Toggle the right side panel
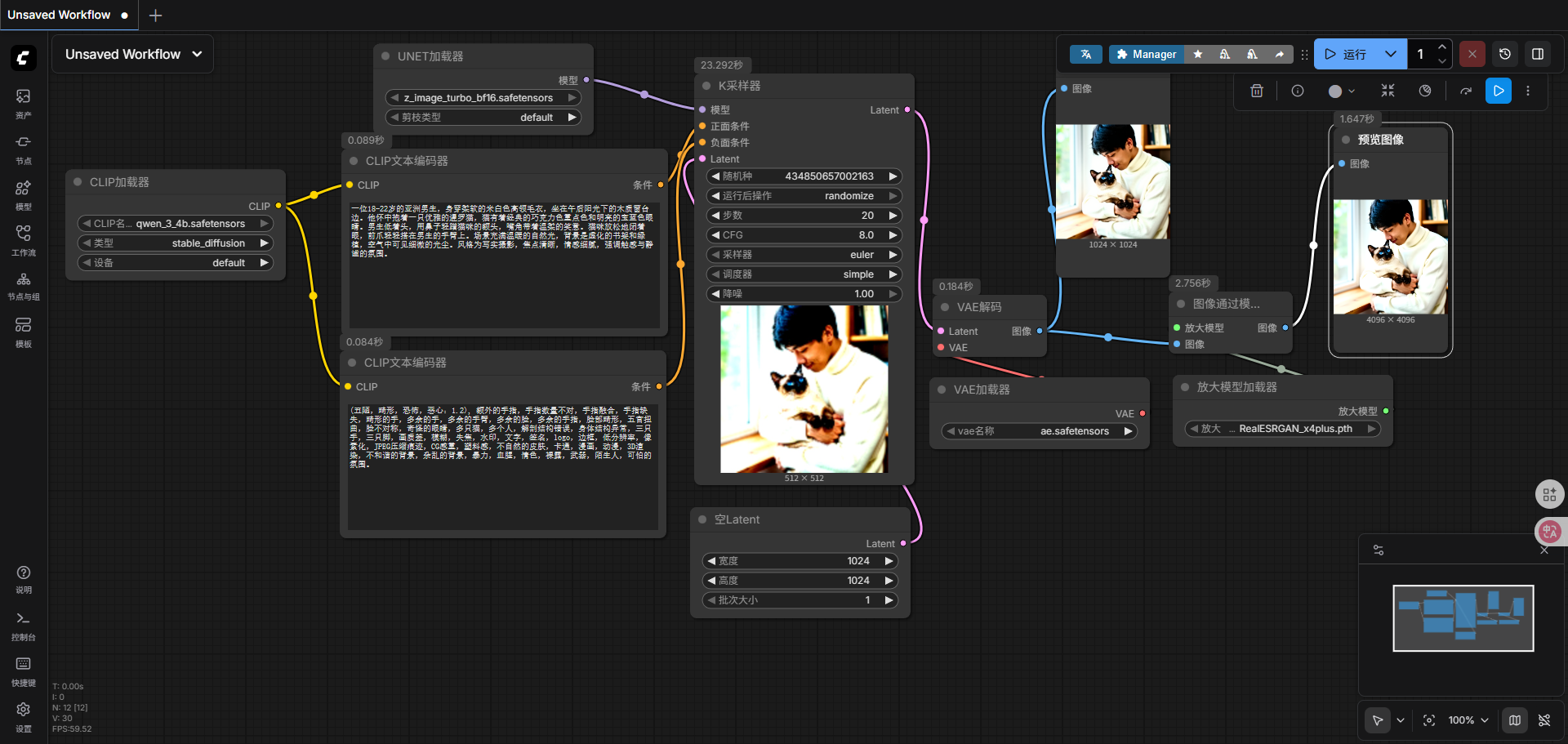Viewport: 1568px width, 744px height. click(1537, 54)
